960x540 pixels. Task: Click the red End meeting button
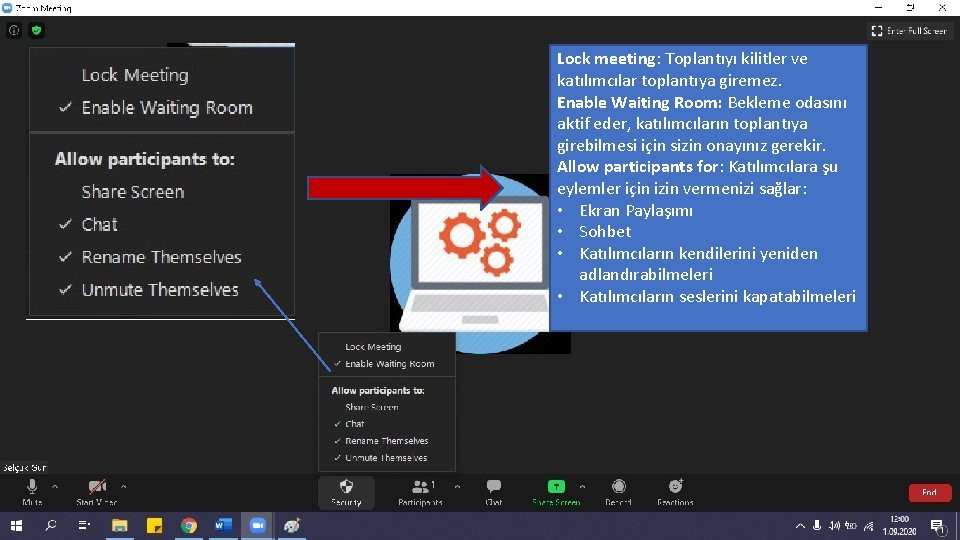[x=929, y=492]
